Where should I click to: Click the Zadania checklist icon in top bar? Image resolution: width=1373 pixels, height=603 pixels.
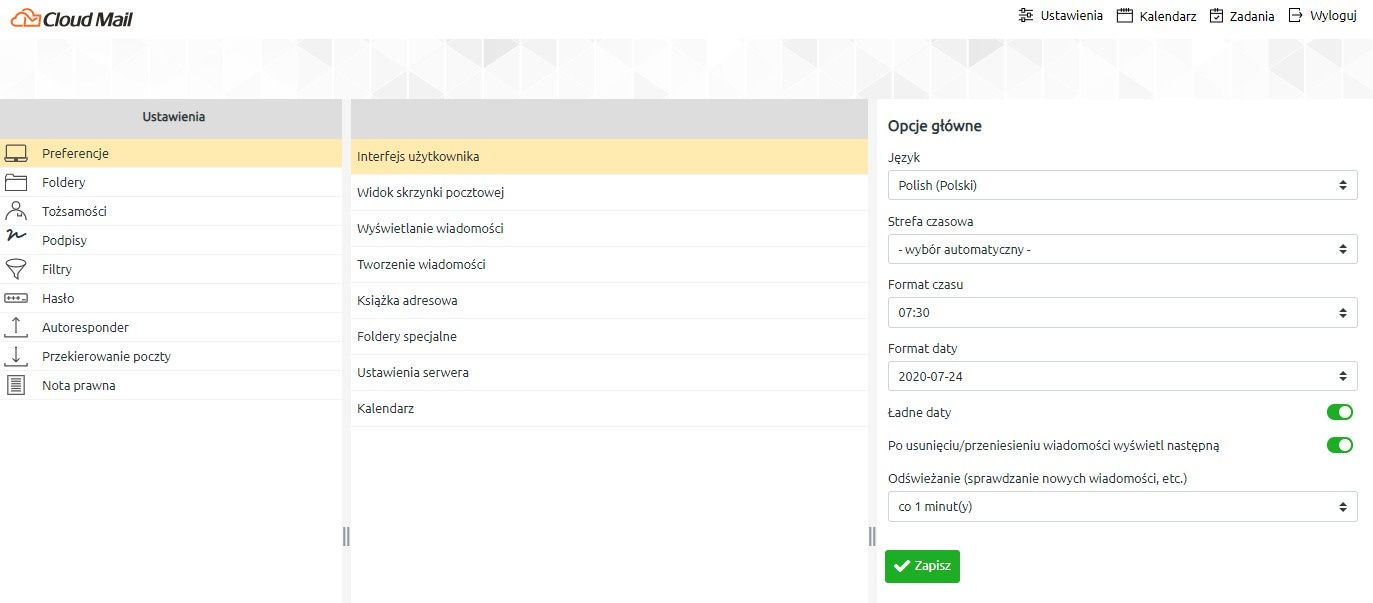(1216, 15)
